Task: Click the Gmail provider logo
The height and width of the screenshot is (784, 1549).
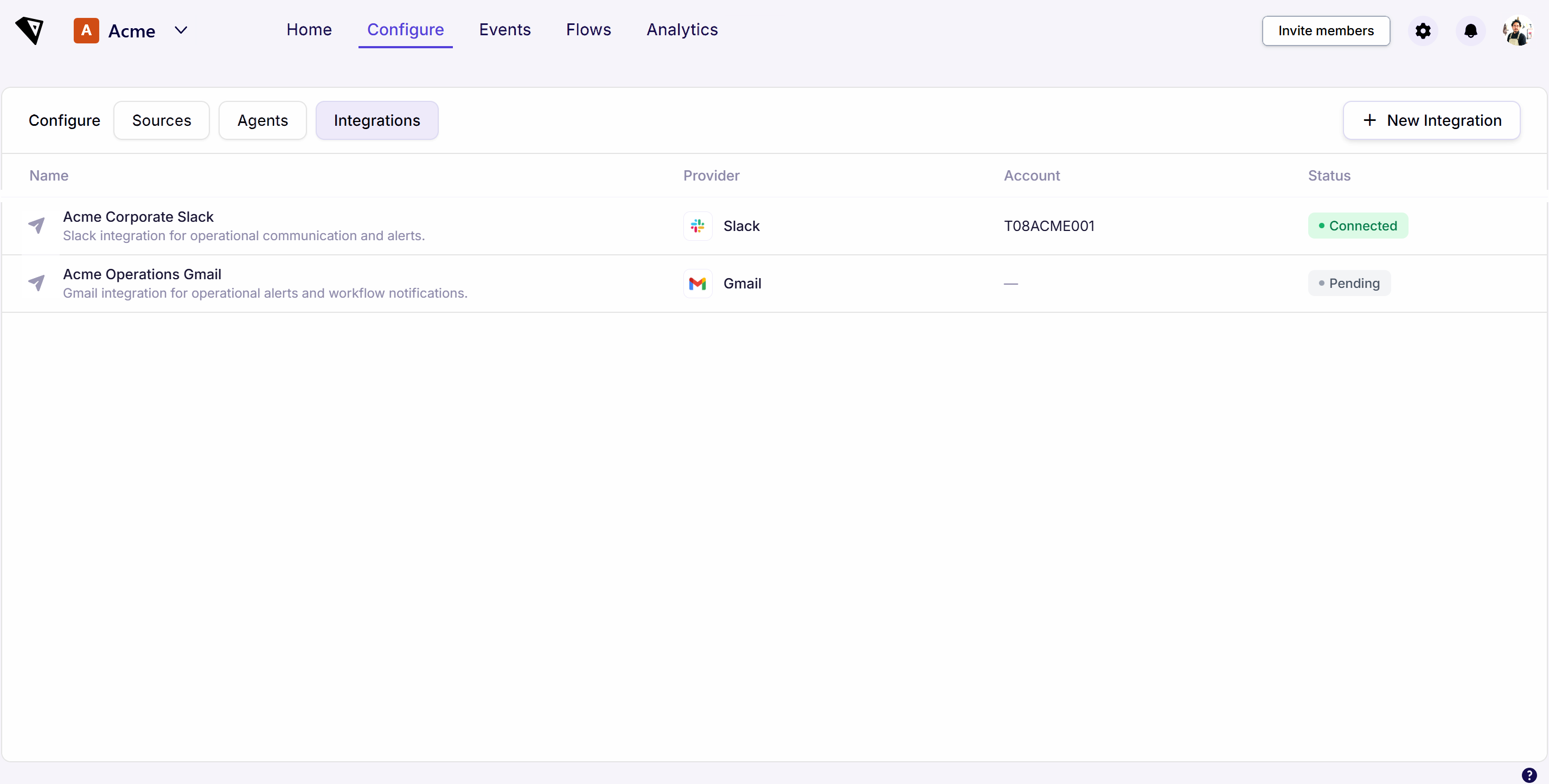Action: tap(697, 283)
